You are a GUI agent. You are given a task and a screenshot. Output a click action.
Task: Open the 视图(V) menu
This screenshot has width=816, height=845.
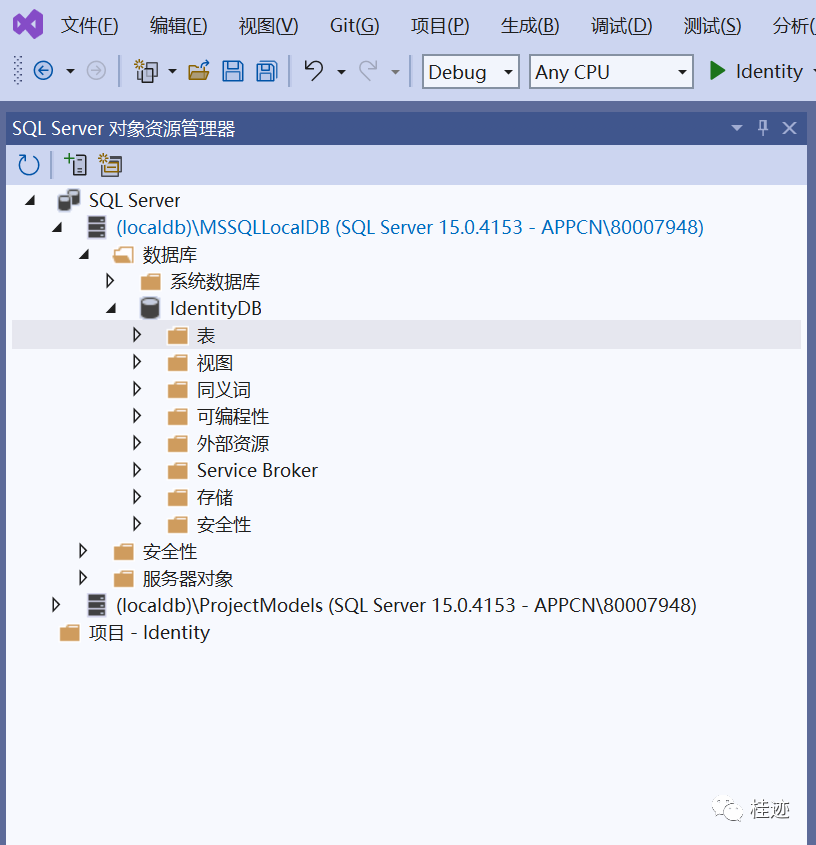click(x=268, y=25)
